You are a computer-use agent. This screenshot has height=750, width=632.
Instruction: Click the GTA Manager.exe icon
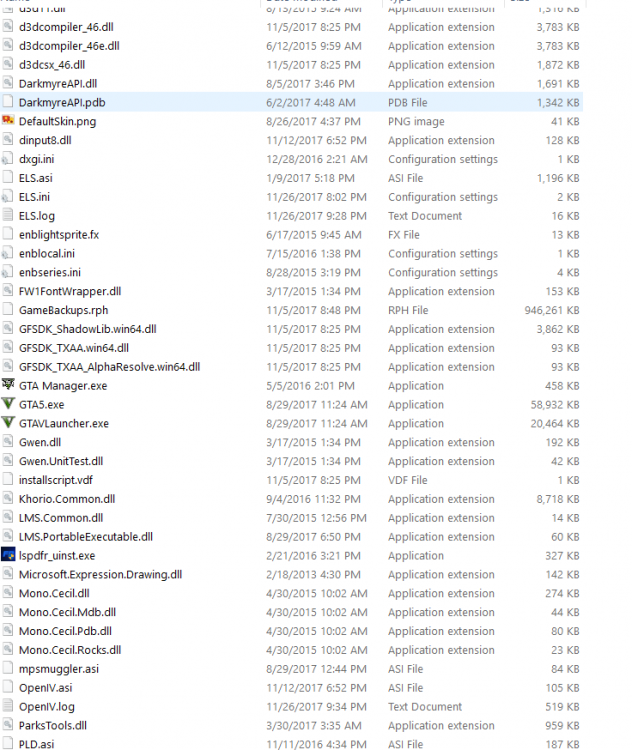click(x=8, y=385)
